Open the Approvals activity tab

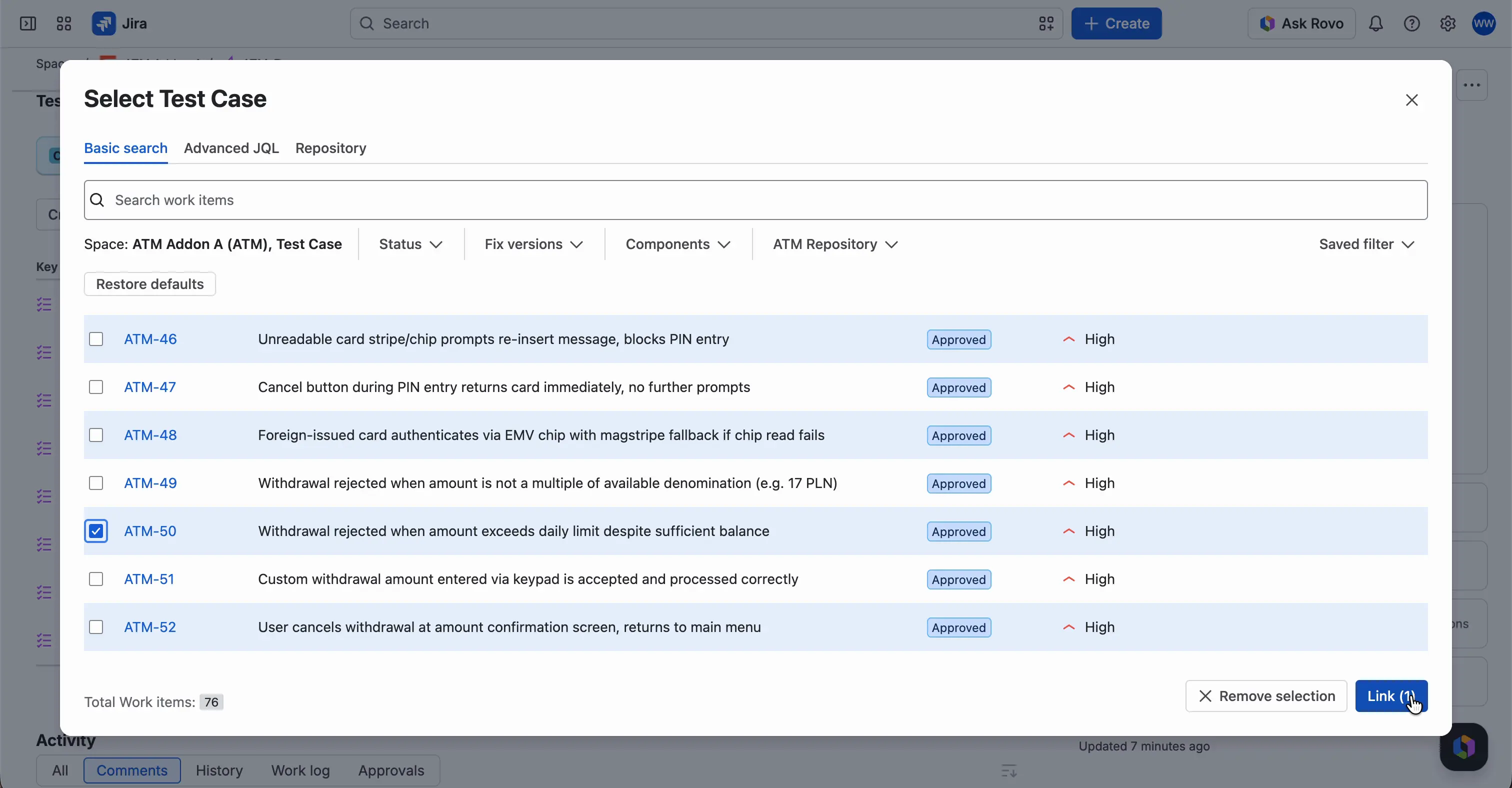391,770
